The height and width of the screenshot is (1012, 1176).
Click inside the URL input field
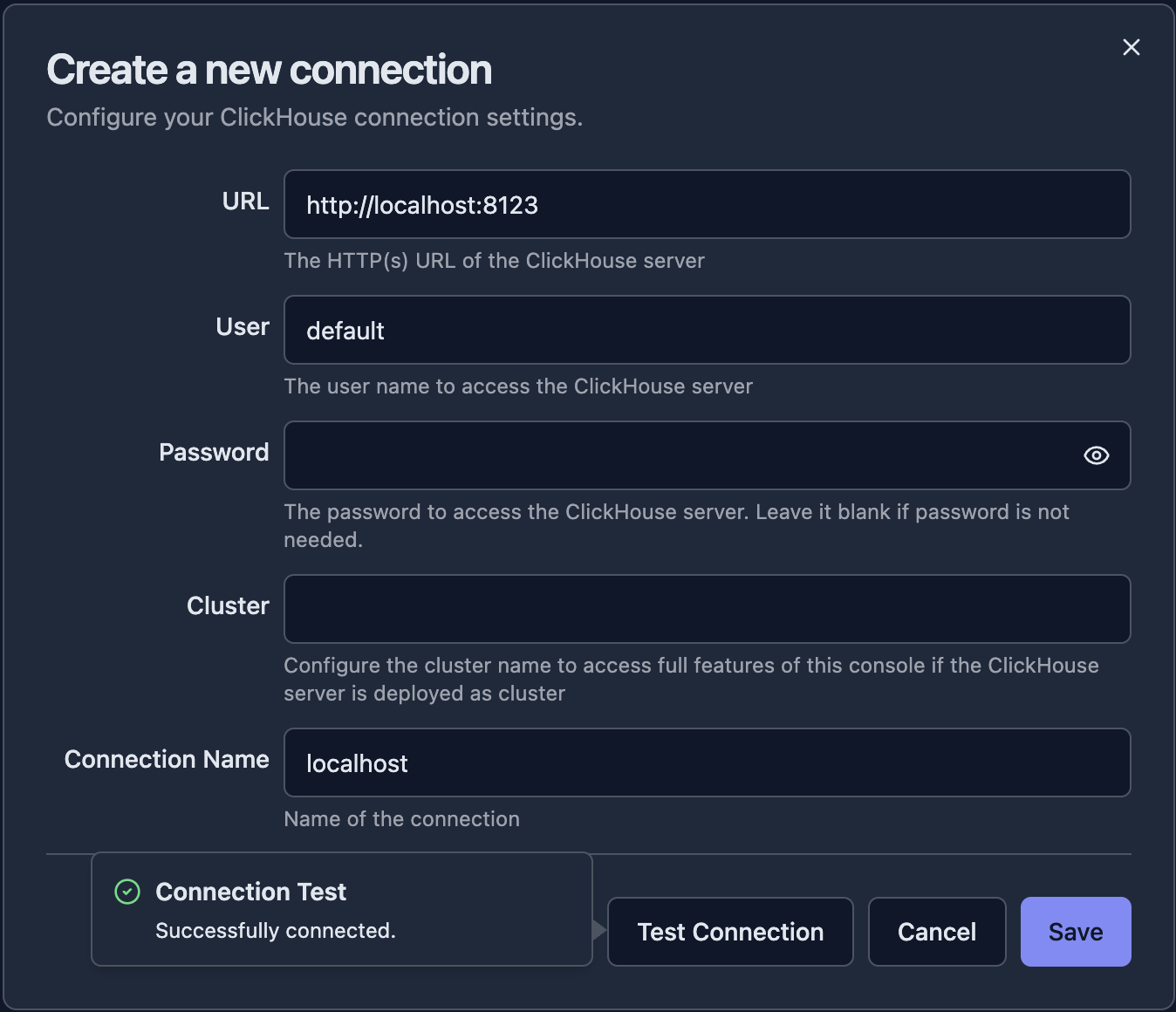point(707,204)
